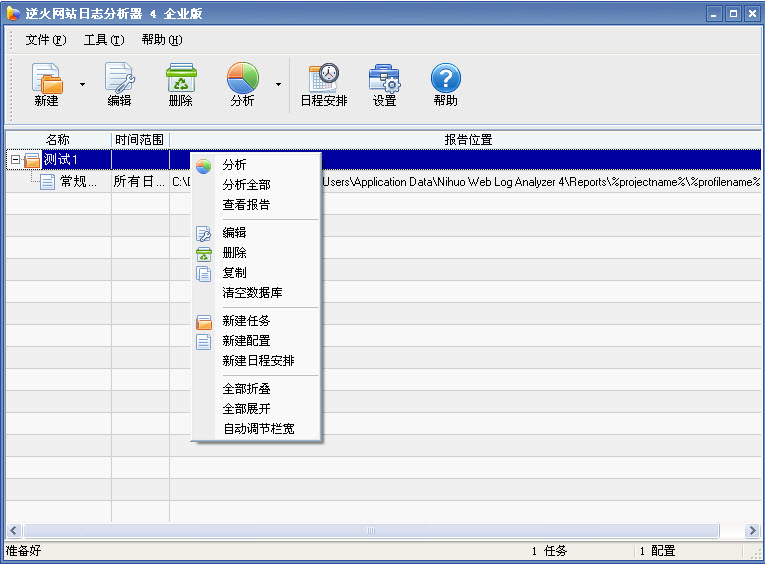Open the 文件(F) menu
Viewport: 765px width, 564px height.
point(45,40)
